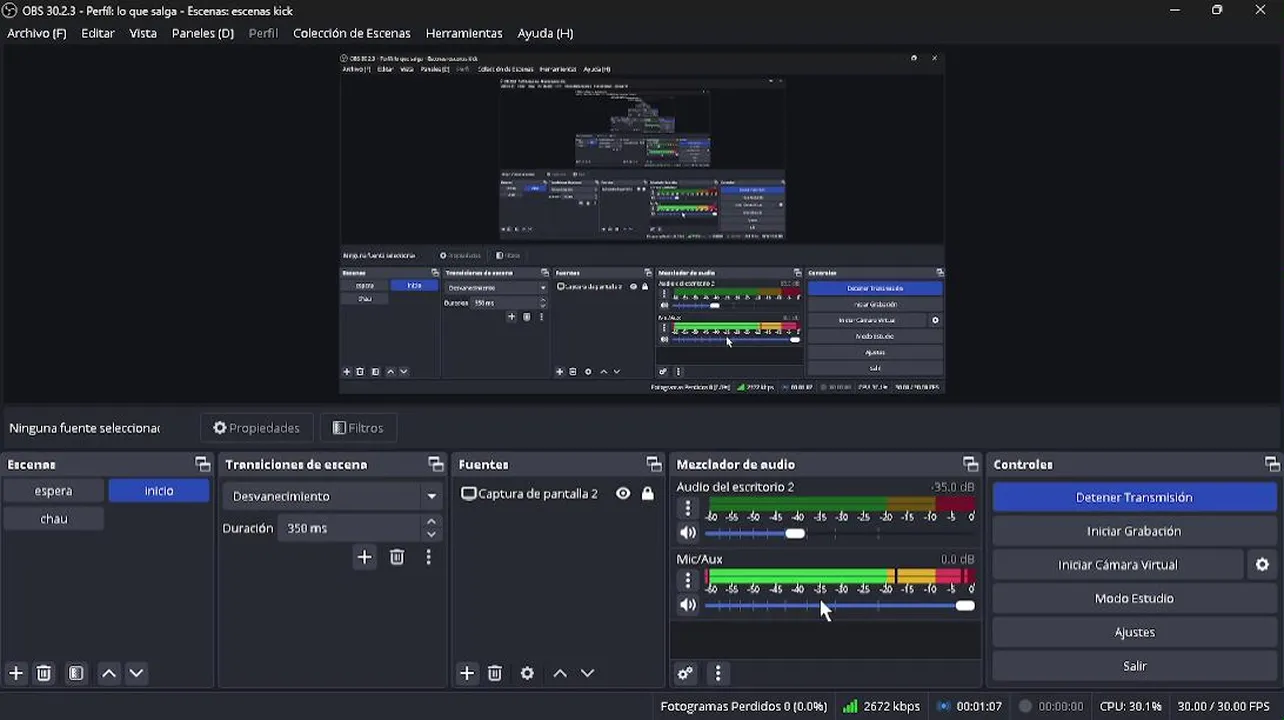Open Paneles (D) menu
1284x720 pixels.
click(x=203, y=33)
